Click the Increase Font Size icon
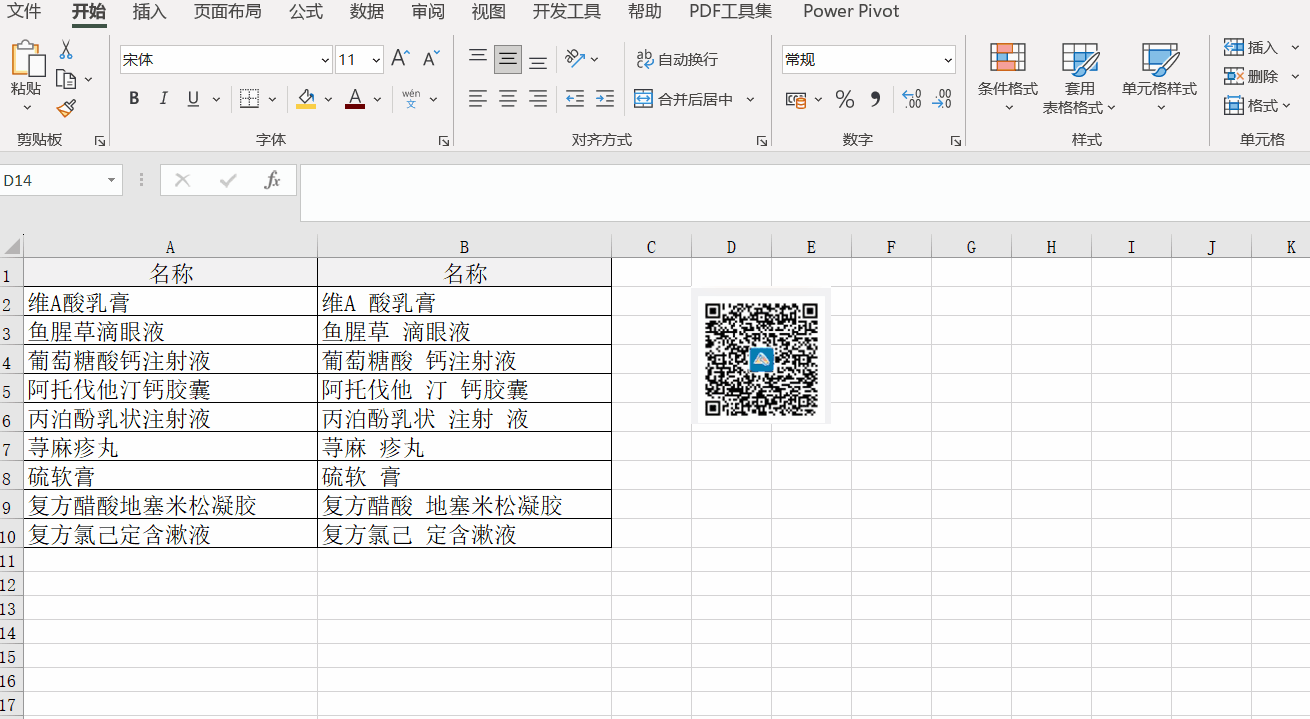 [x=400, y=59]
